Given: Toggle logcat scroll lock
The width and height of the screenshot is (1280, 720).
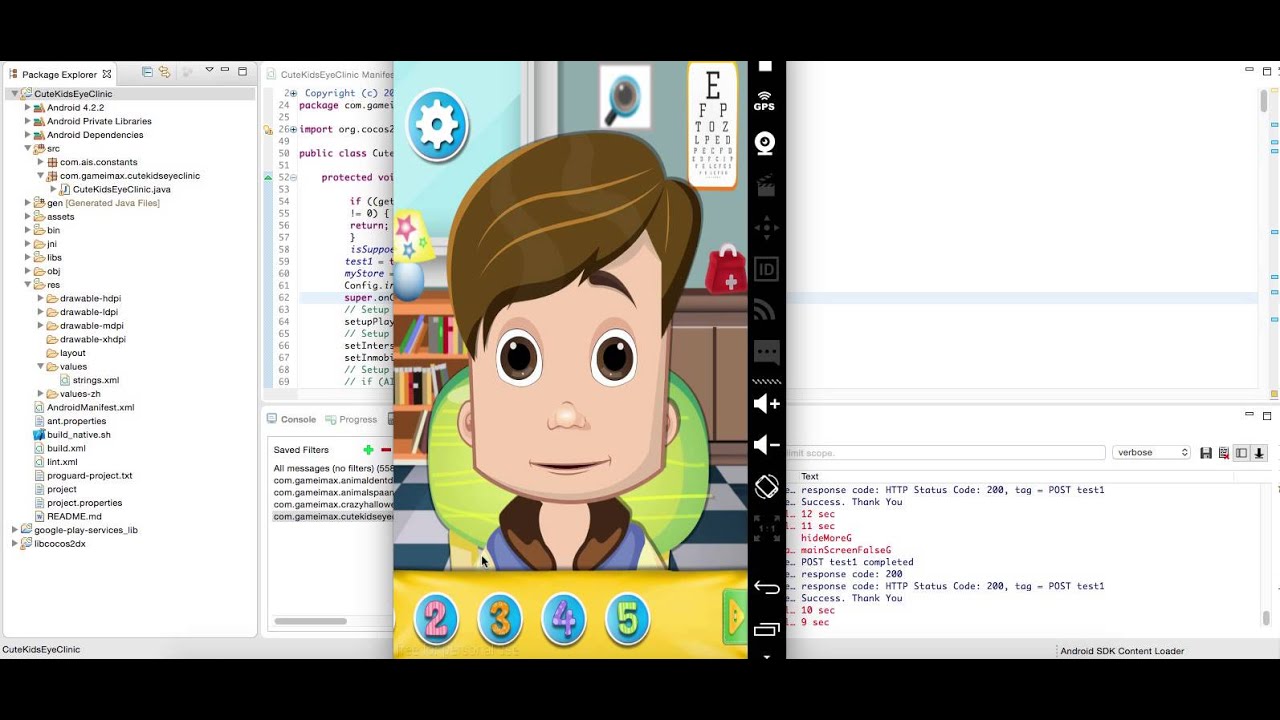Looking at the screenshot, I should [x=1259, y=453].
